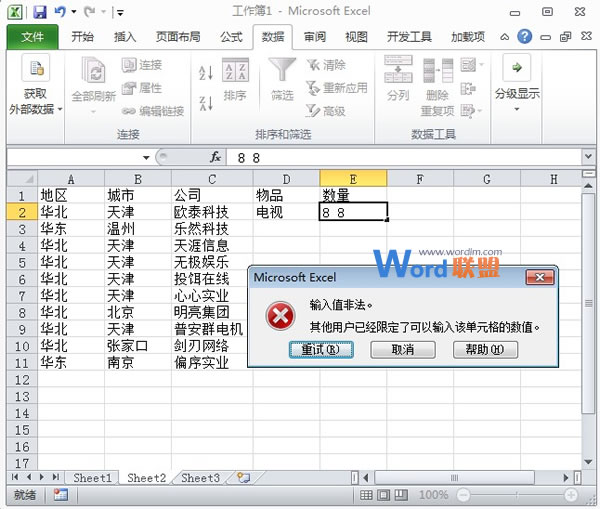The image size is (600, 509).
Task: Select the Sheet3 worksheet tab
Action: (200, 478)
